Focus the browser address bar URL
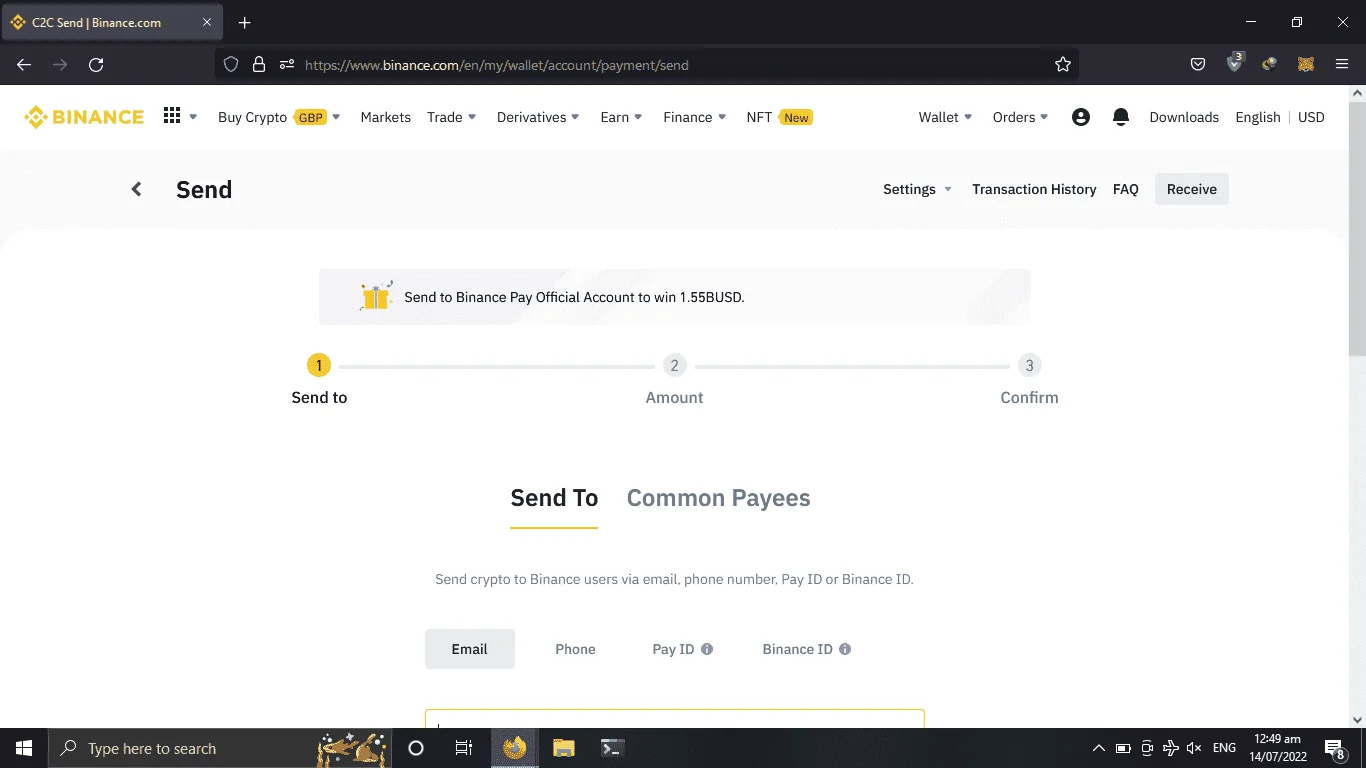1366x768 pixels. pyautogui.click(x=497, y=65)
